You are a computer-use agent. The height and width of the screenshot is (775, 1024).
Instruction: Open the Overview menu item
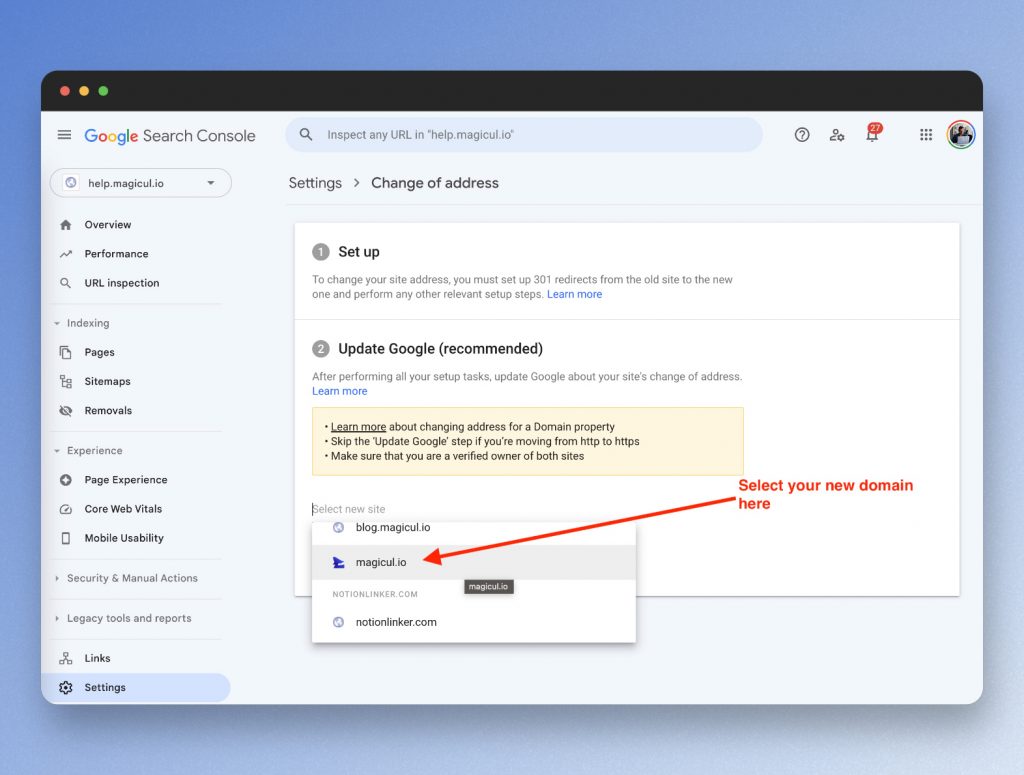point(108,225)
